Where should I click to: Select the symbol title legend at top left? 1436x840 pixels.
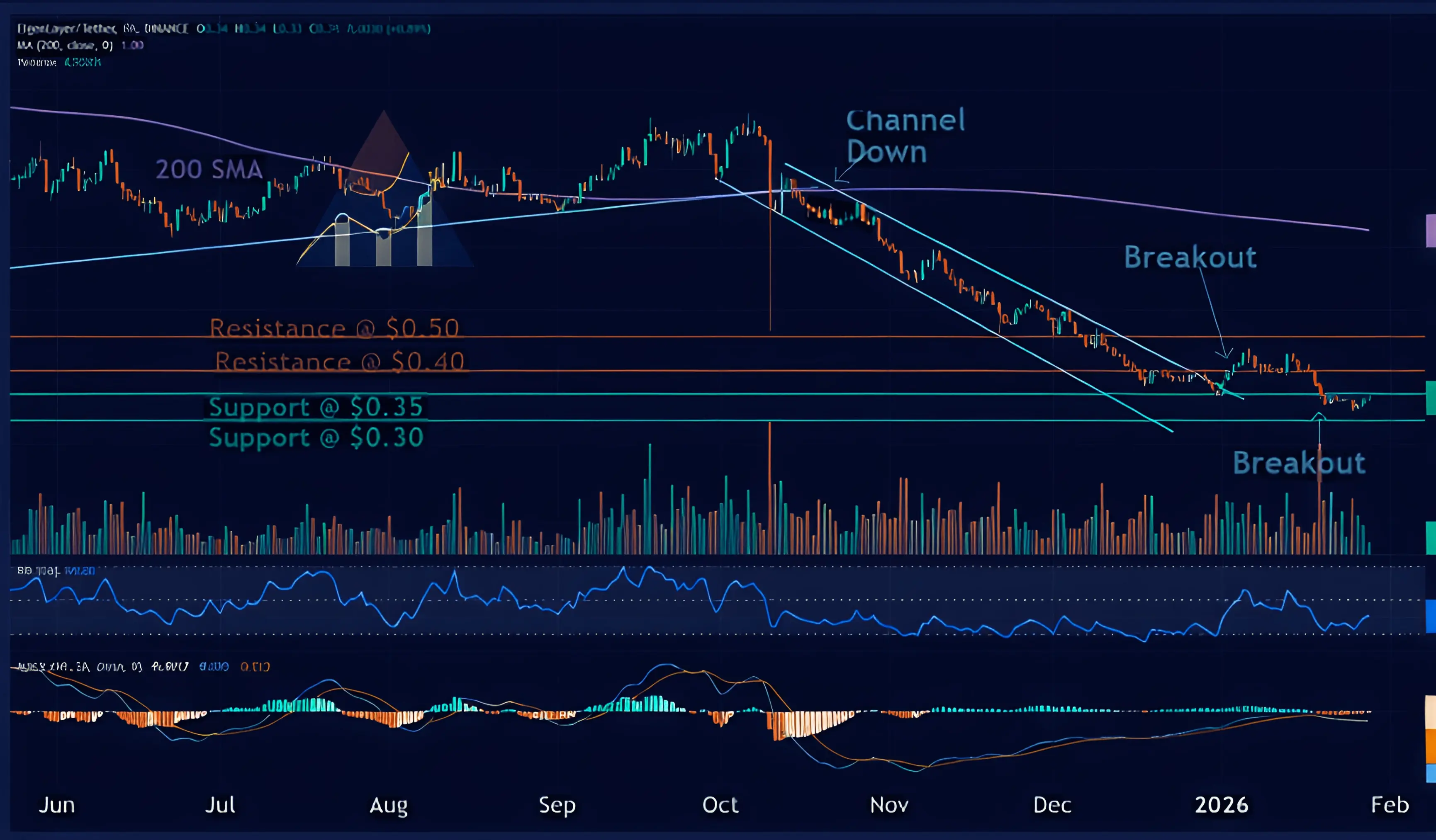[102, 29]
